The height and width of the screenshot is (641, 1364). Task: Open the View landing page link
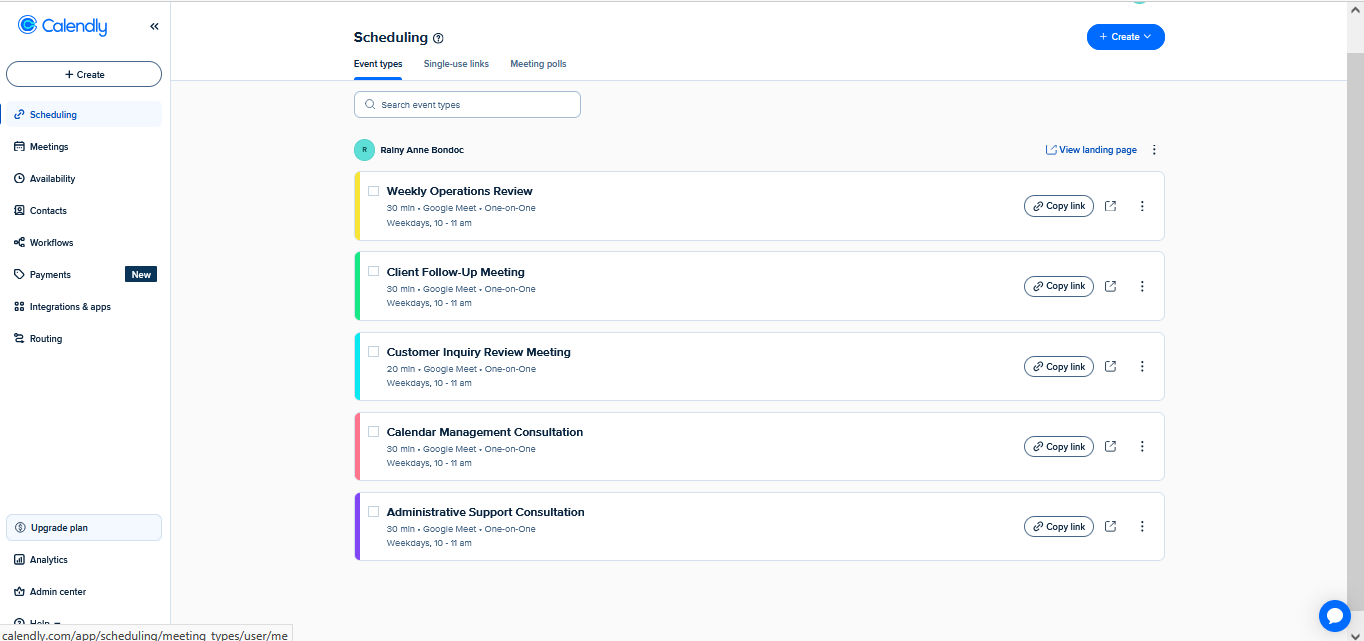1091,150
